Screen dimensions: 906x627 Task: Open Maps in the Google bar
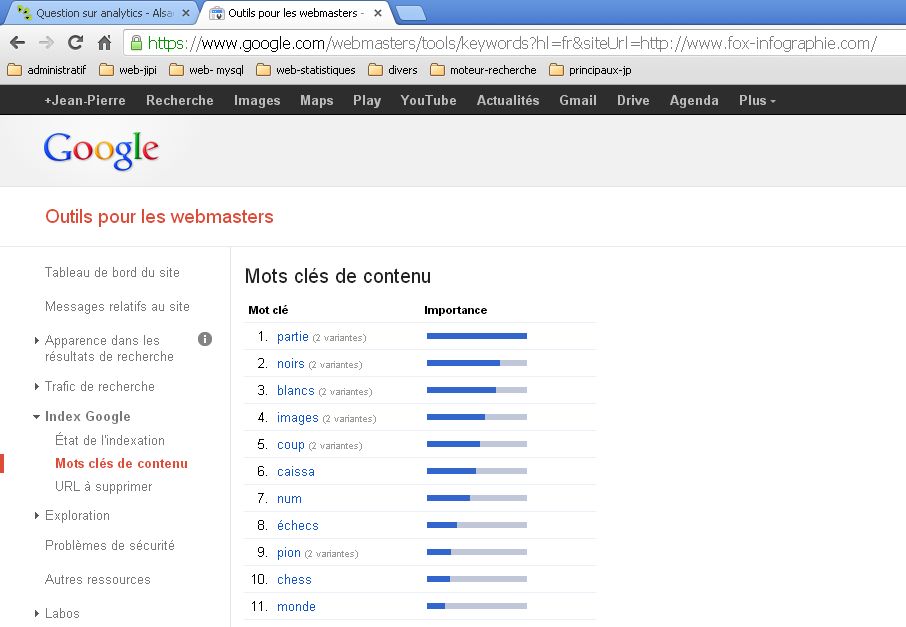point(317,100)
